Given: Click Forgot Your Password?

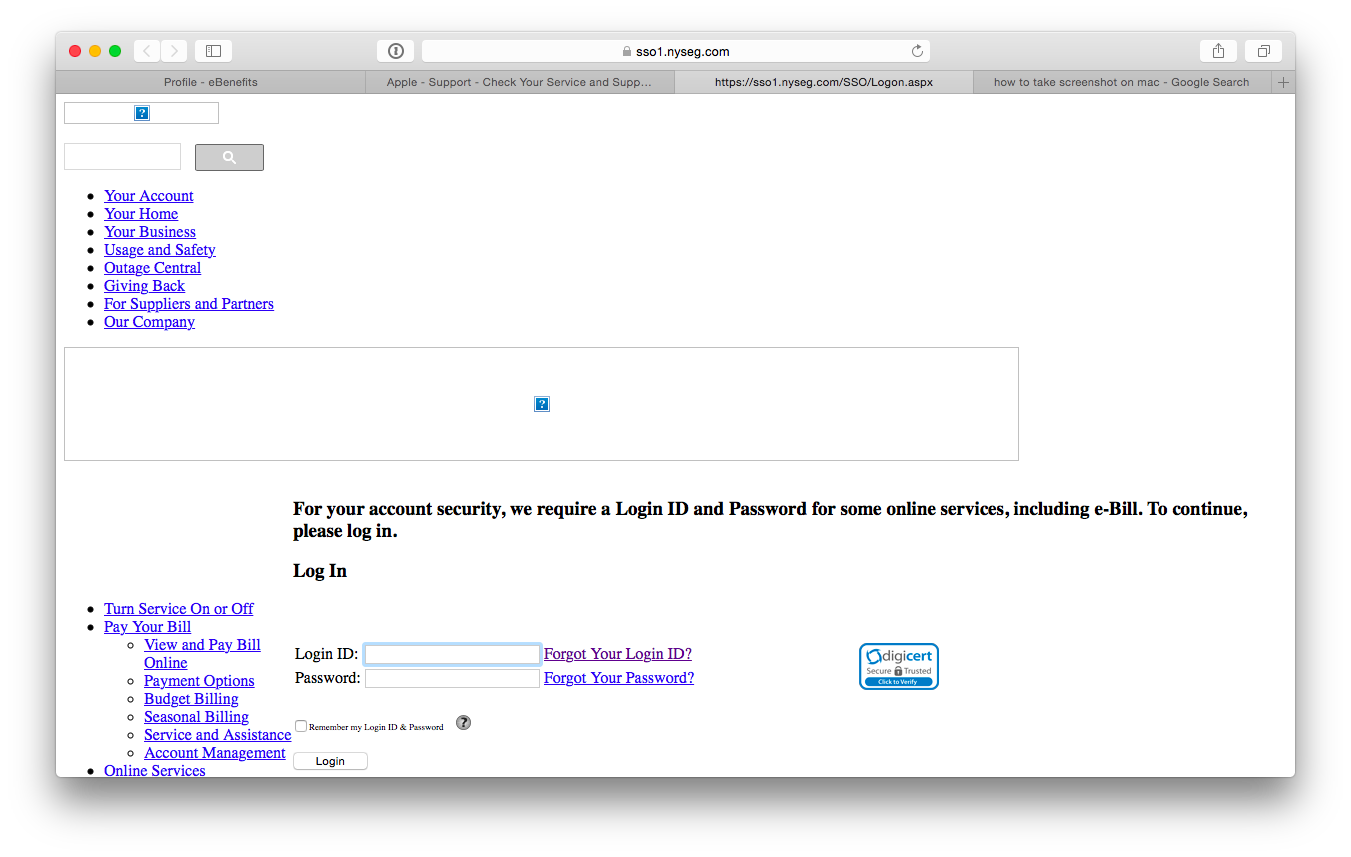Looking at the screenshot, I should coord(619,678).
